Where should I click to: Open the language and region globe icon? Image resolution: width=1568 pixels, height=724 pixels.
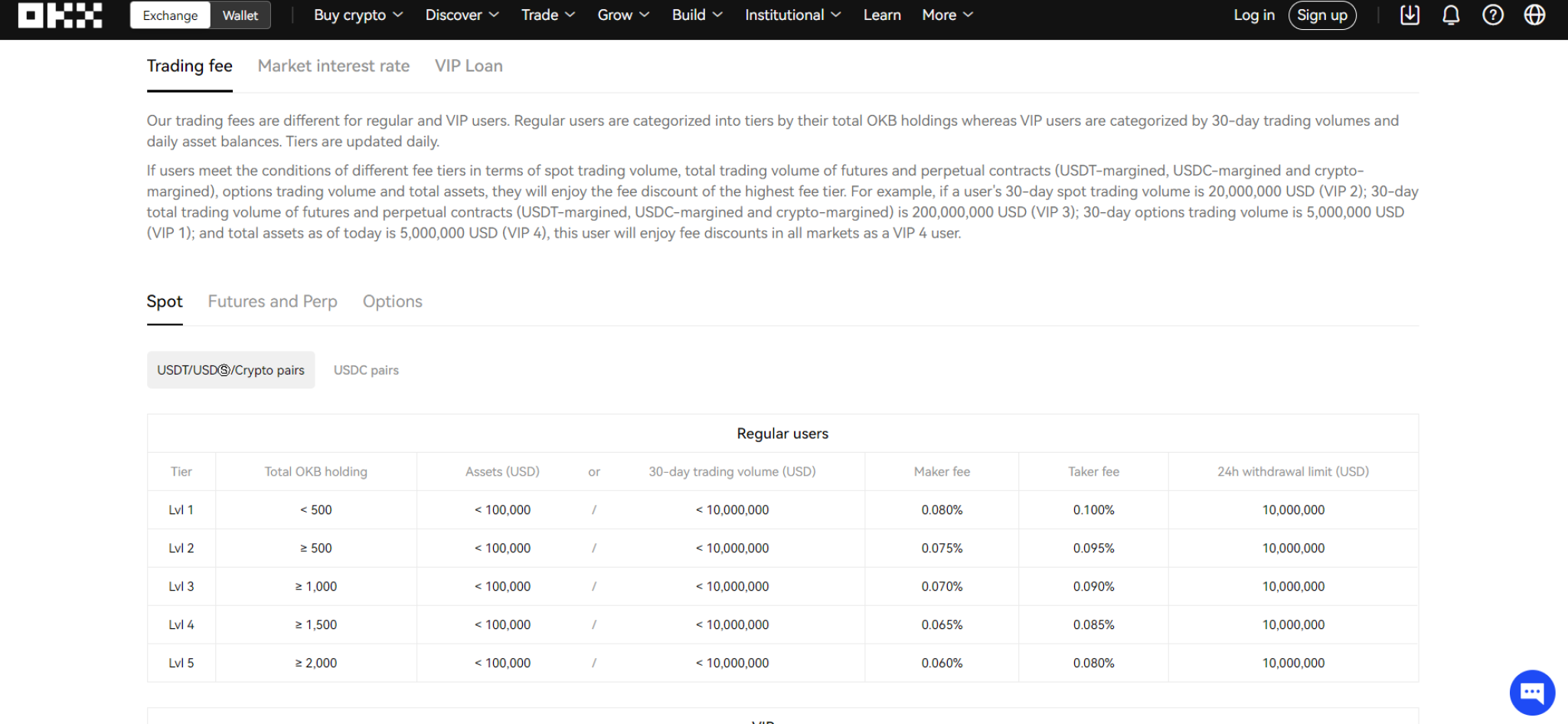[1534, 15]
